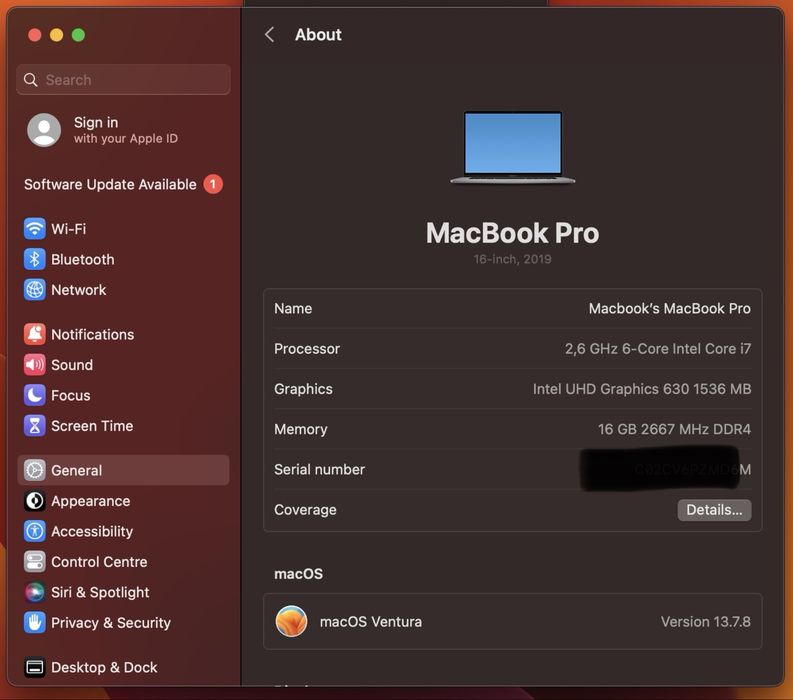Open Accessibility settings label

tap(92, 531)
